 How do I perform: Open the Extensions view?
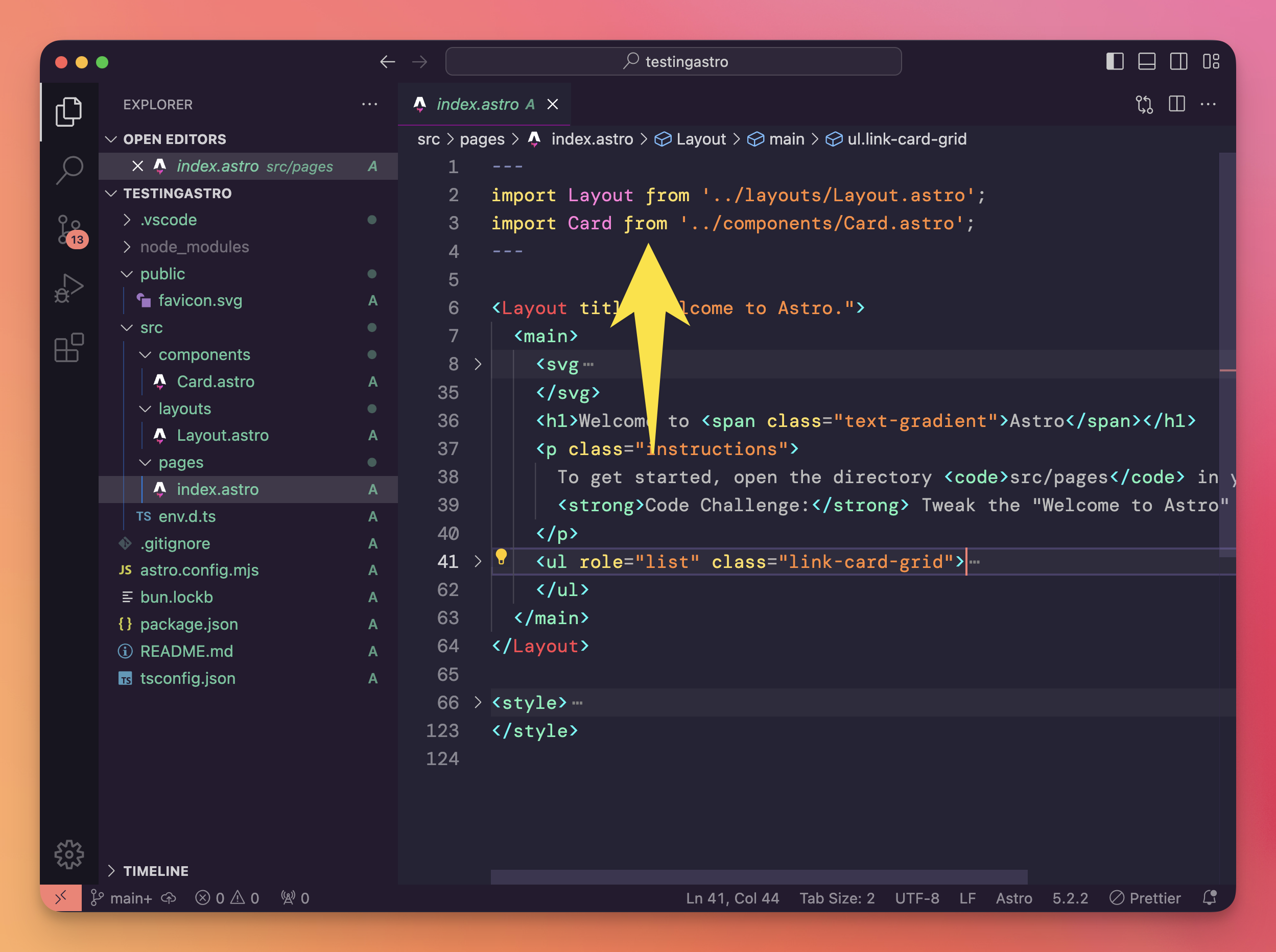coord(69,347)
